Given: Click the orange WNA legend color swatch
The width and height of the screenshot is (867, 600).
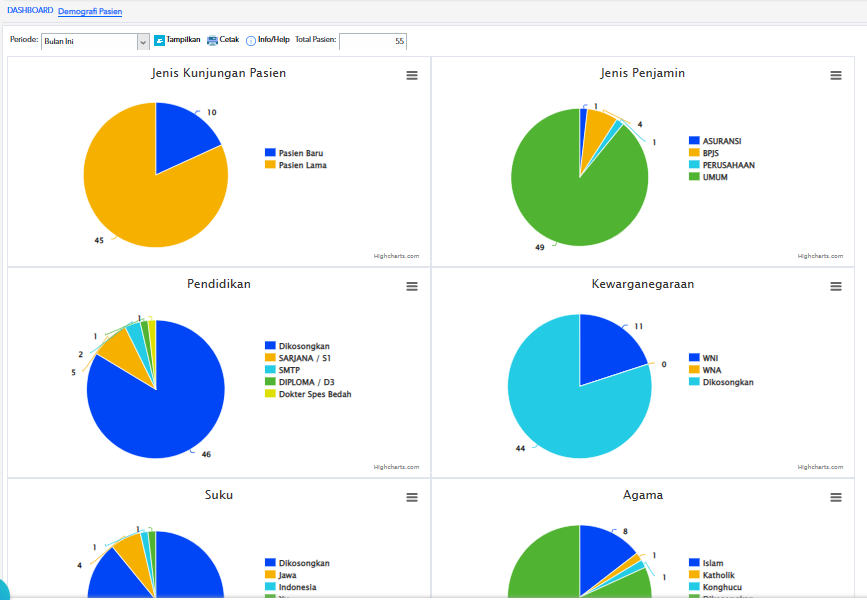Looking at the screenshot, I should coord(694,370).
